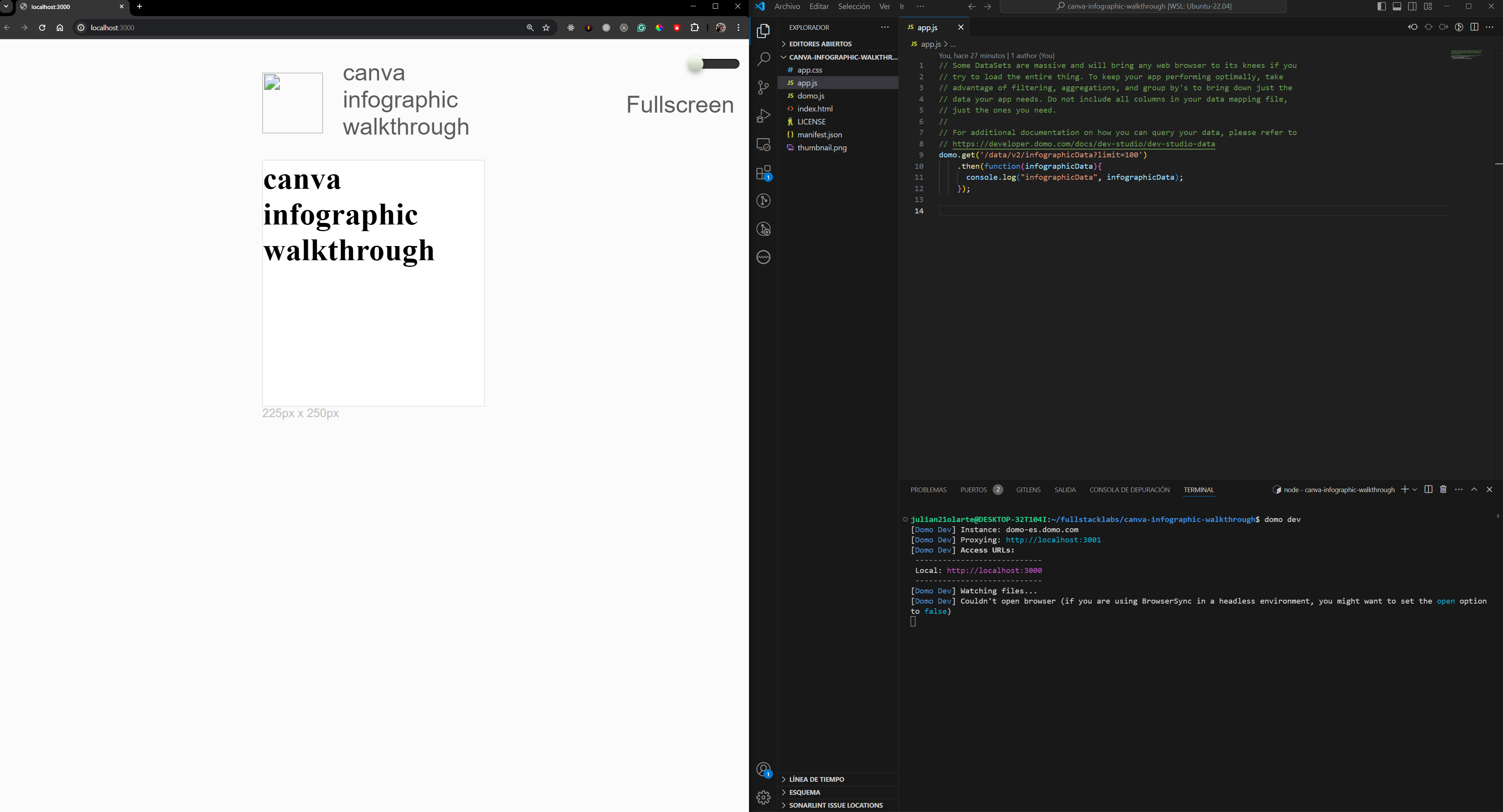Open new terminal profile dropdown arrow

(x=1415, y=489)
